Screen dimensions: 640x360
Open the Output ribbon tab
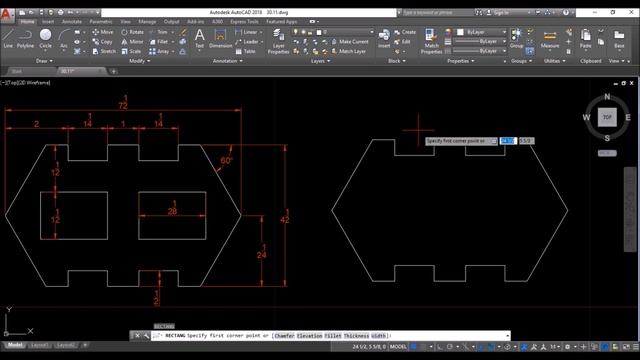tap(171, 22)
